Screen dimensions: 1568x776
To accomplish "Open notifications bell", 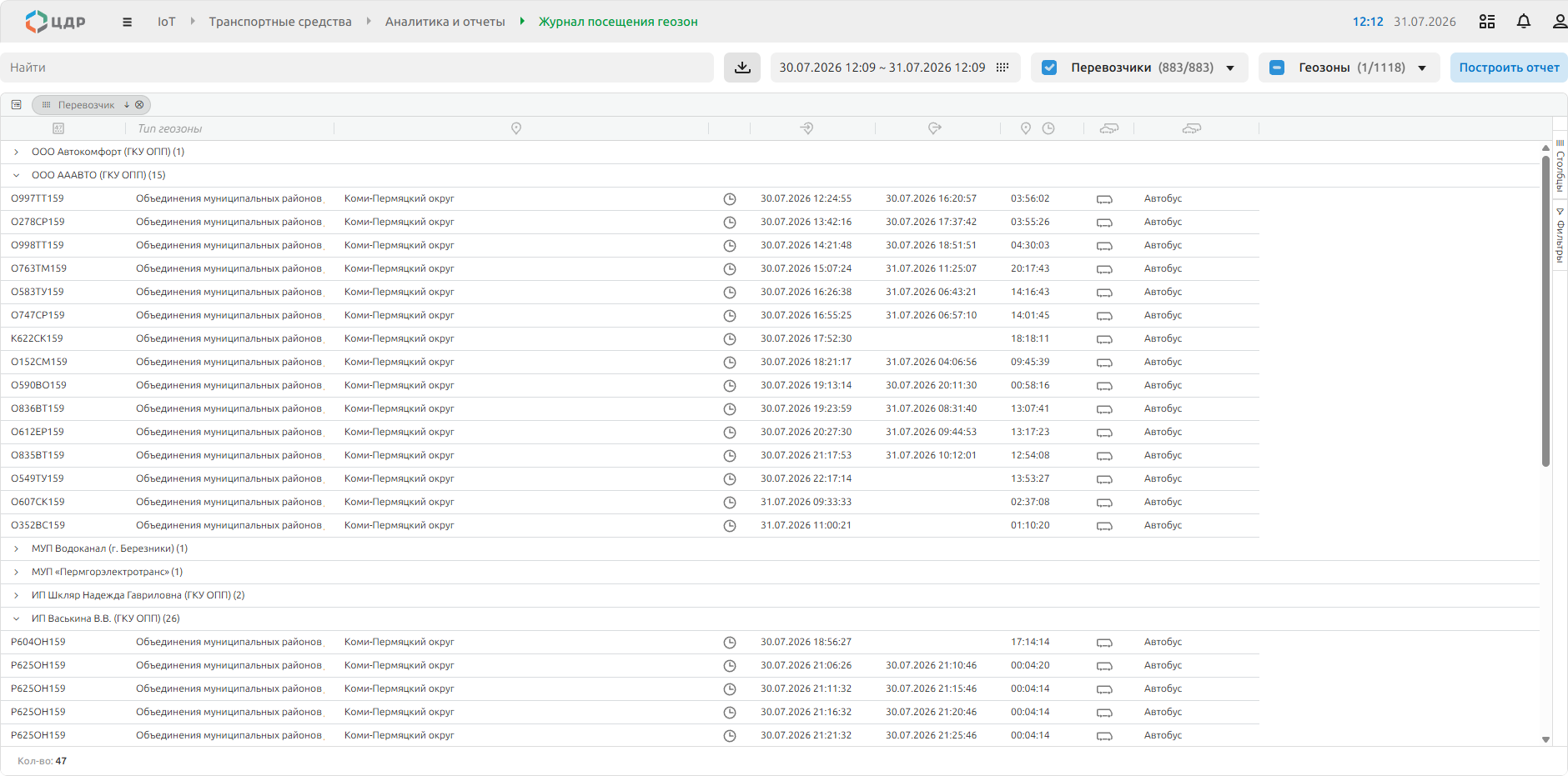I will [1524, 22].
